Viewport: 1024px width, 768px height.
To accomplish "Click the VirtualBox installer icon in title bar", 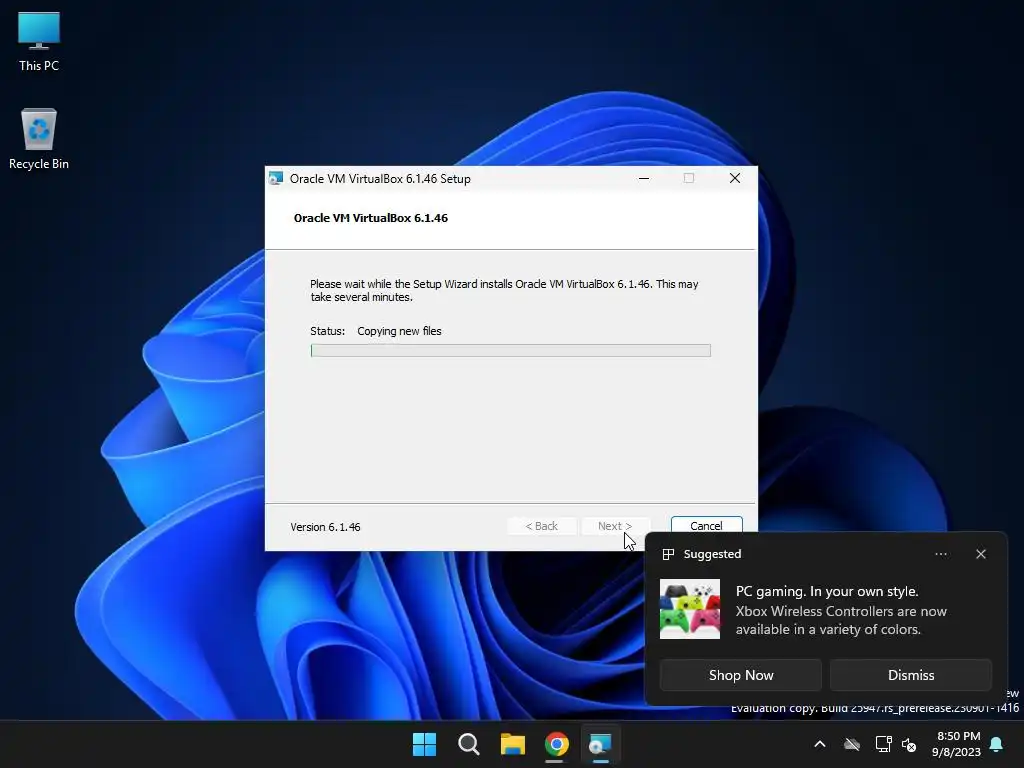I will pos(276,178).
